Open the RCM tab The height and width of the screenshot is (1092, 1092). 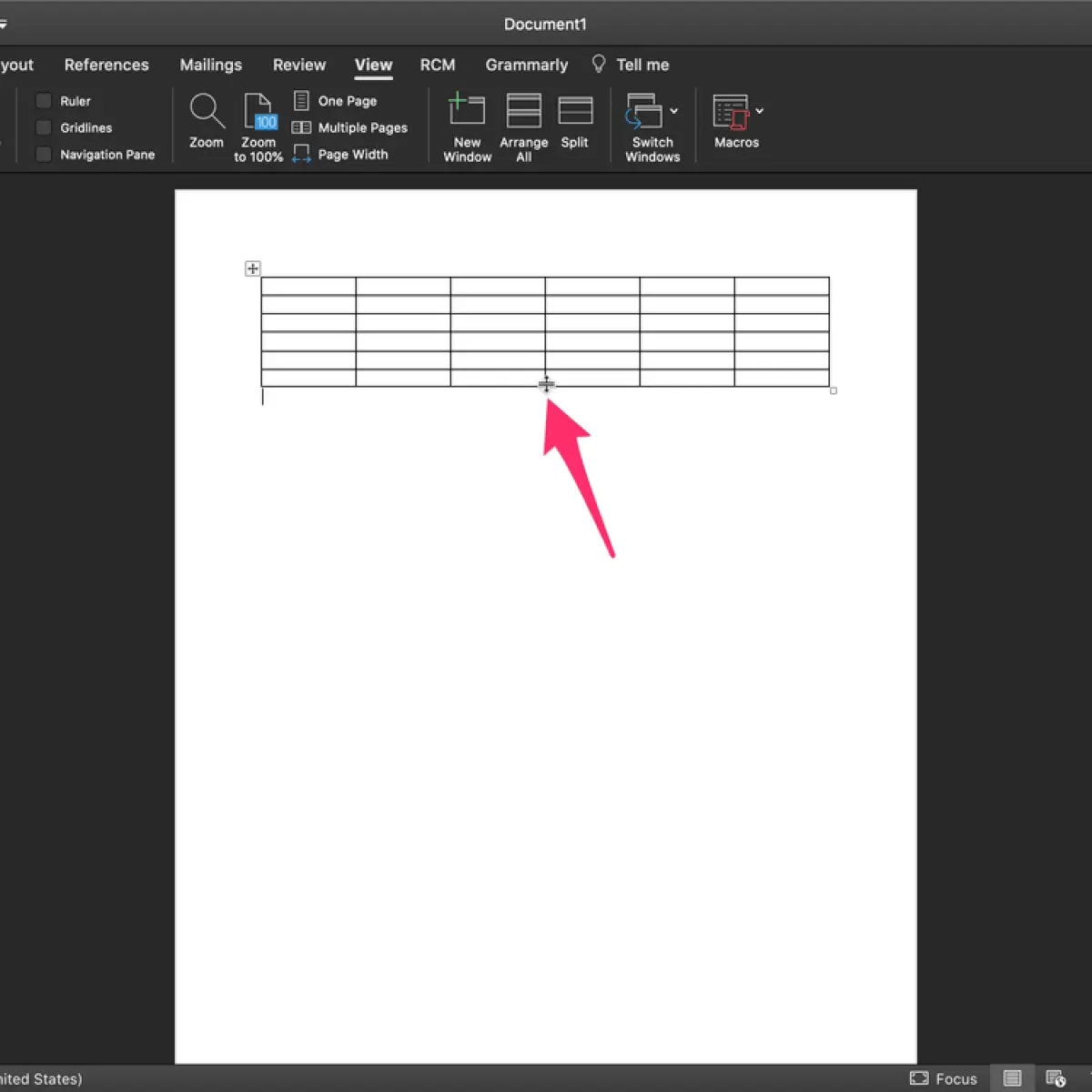[x=438, y=65]
